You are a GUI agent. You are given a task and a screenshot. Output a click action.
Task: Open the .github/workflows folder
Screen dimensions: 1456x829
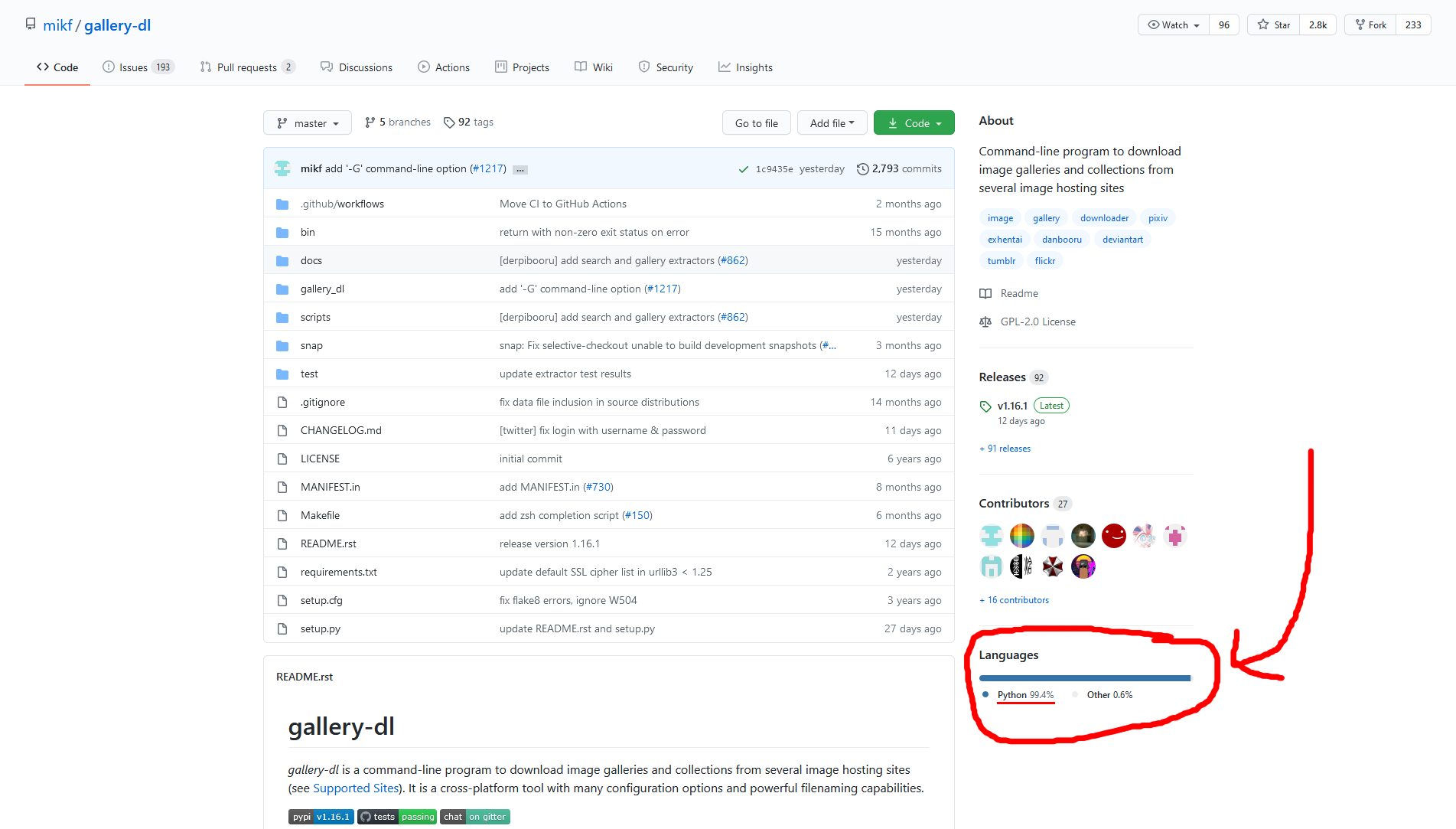coord(342,204)
